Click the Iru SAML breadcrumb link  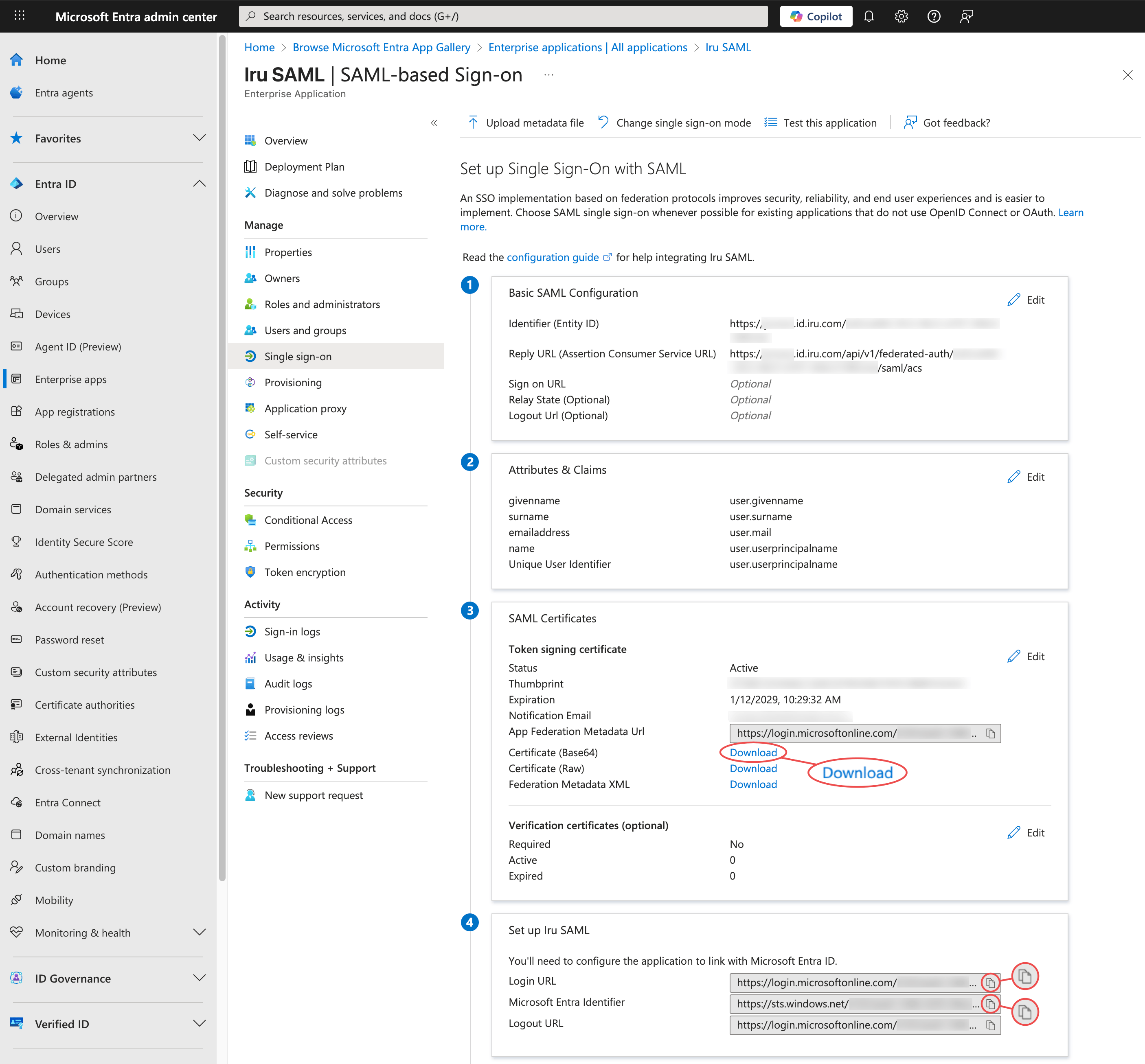(728, 47)
